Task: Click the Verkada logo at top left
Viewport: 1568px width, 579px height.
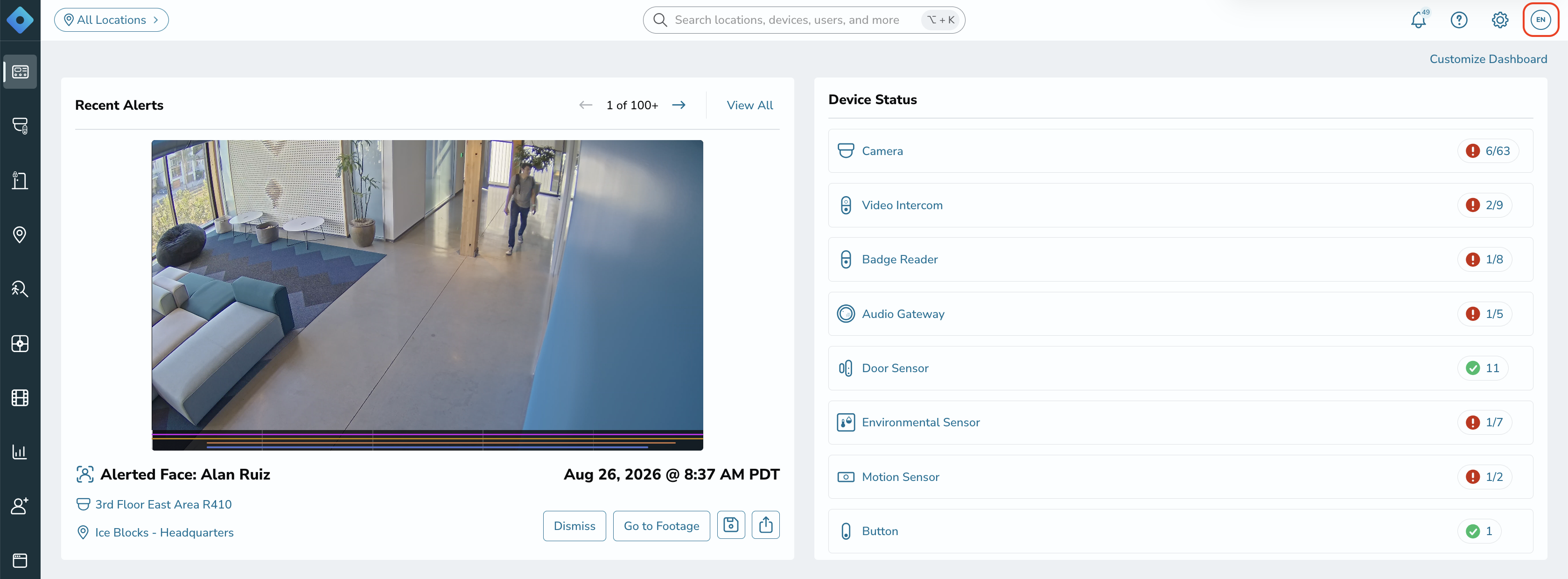Action: (20, 20)
